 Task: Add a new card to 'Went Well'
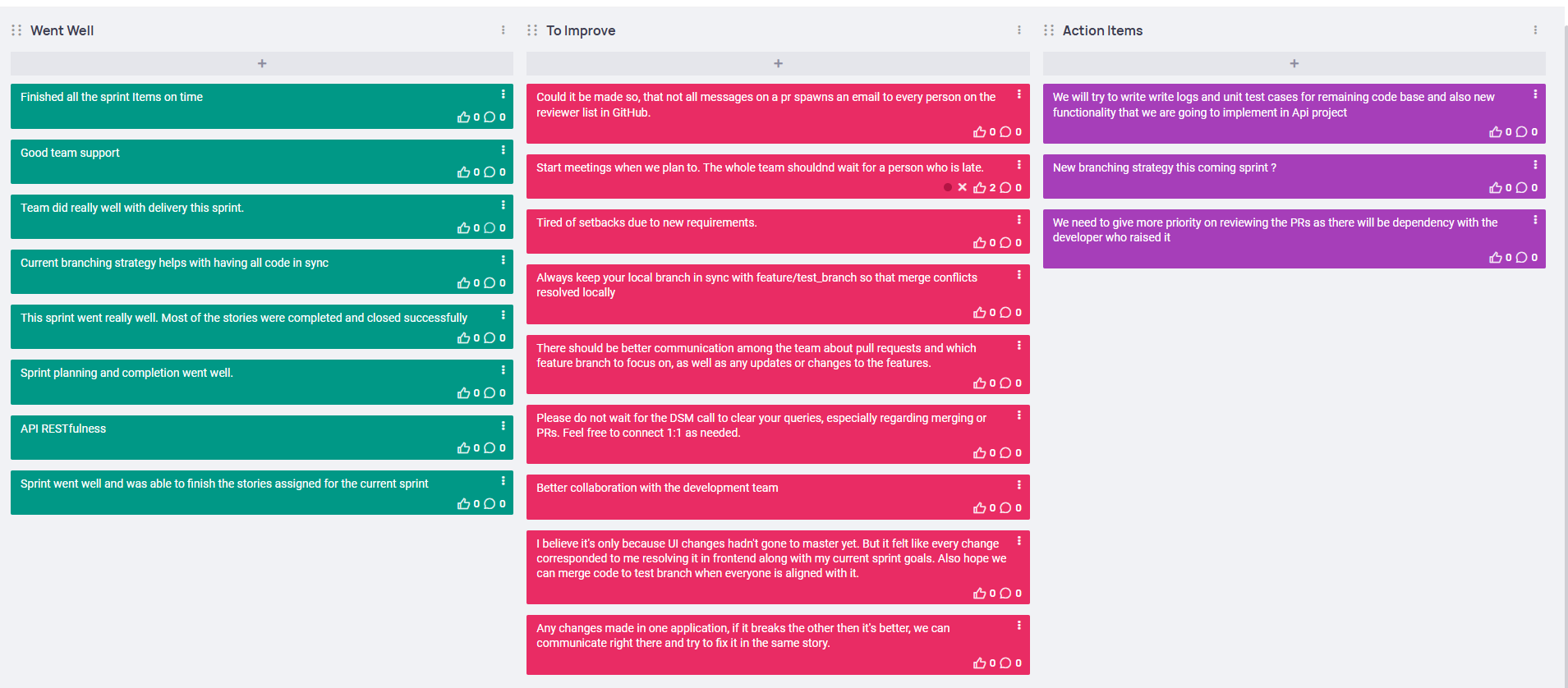(262, 63)
